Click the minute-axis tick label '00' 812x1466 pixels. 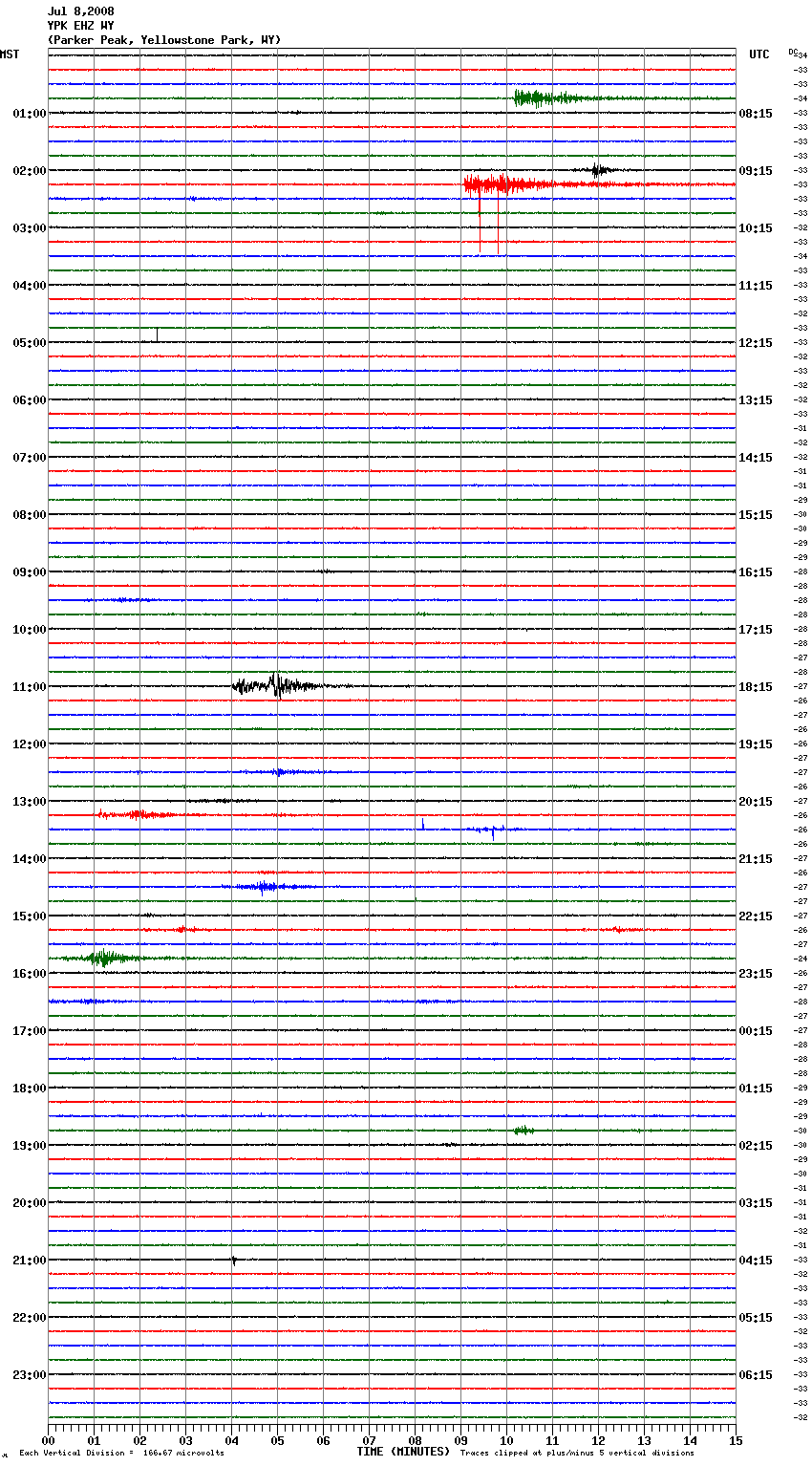click(x=48, y=1440)
